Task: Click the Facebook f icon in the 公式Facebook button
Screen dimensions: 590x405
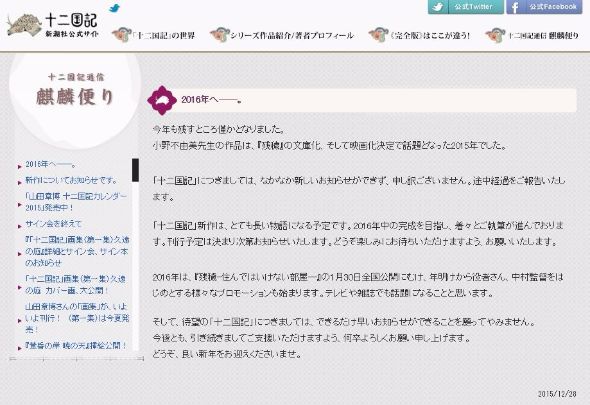Action: coord(515,7)
